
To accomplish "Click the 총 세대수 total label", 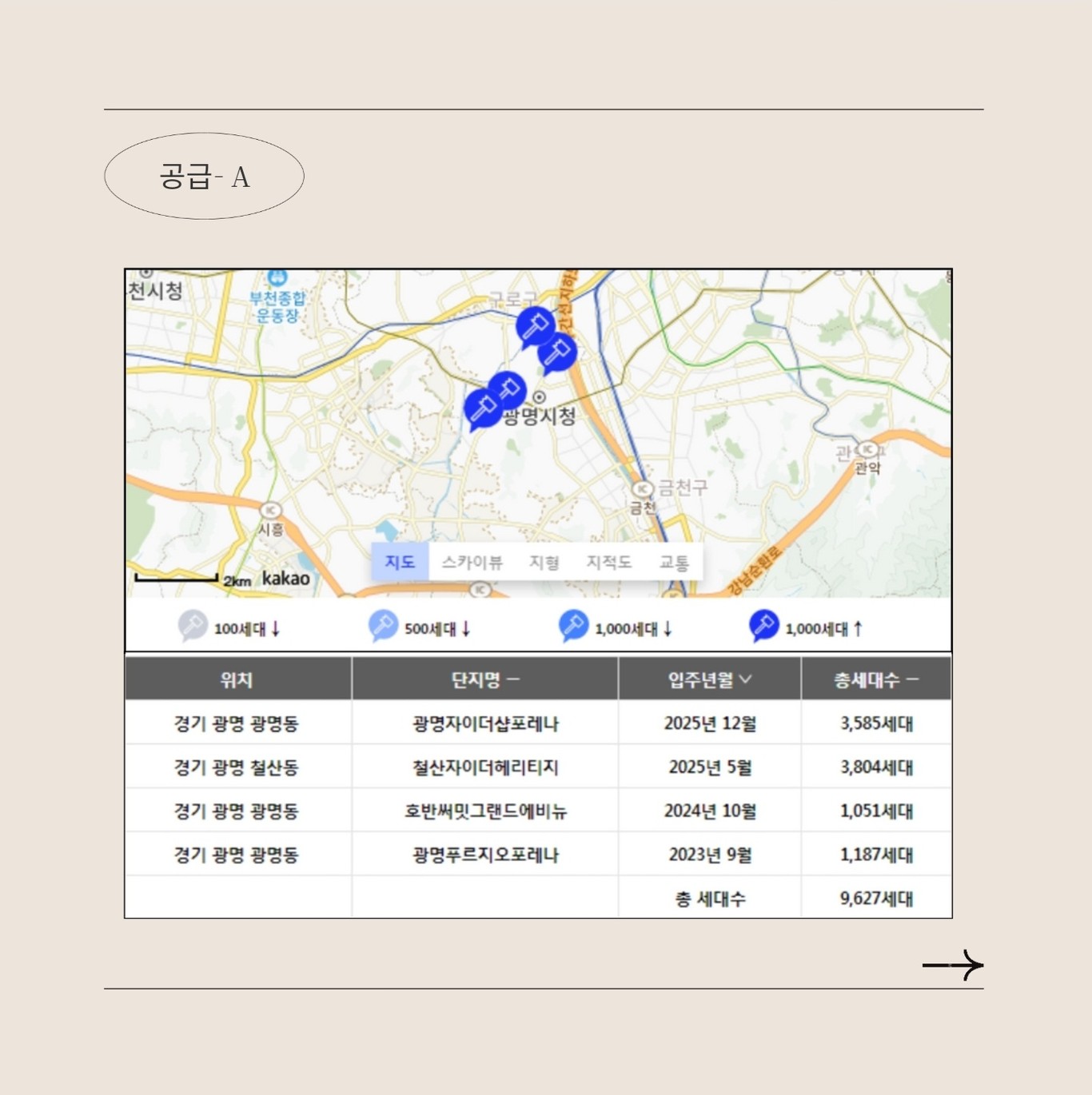I will tap(710, 898).
